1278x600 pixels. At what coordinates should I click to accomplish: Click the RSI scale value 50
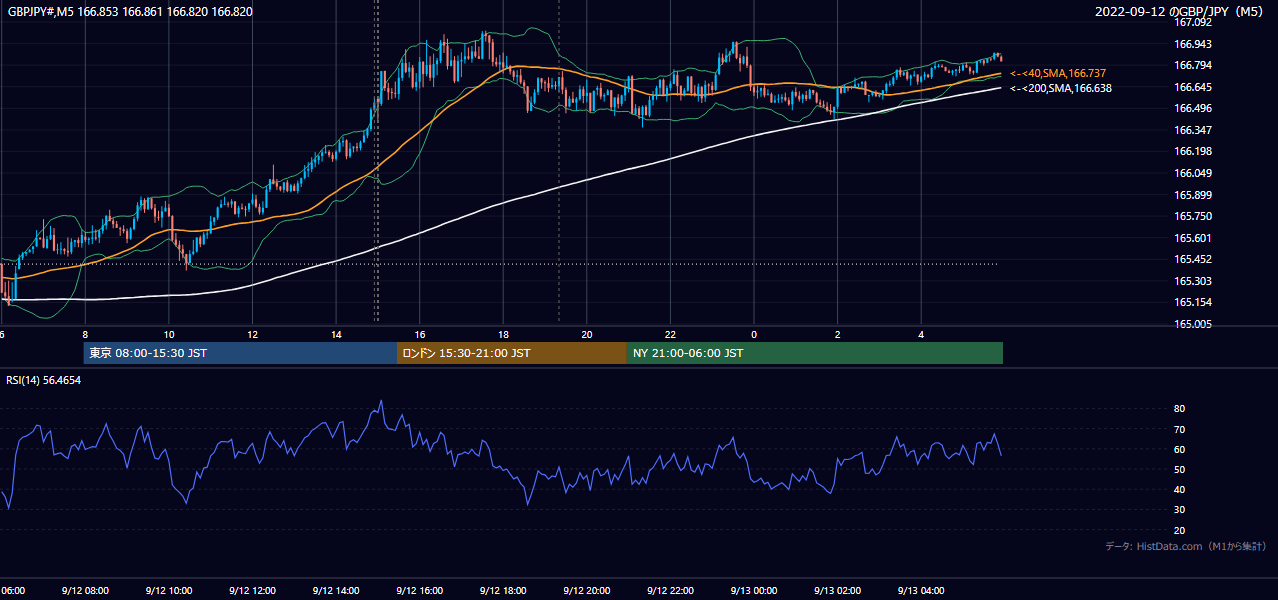[x=1180, y=469]
